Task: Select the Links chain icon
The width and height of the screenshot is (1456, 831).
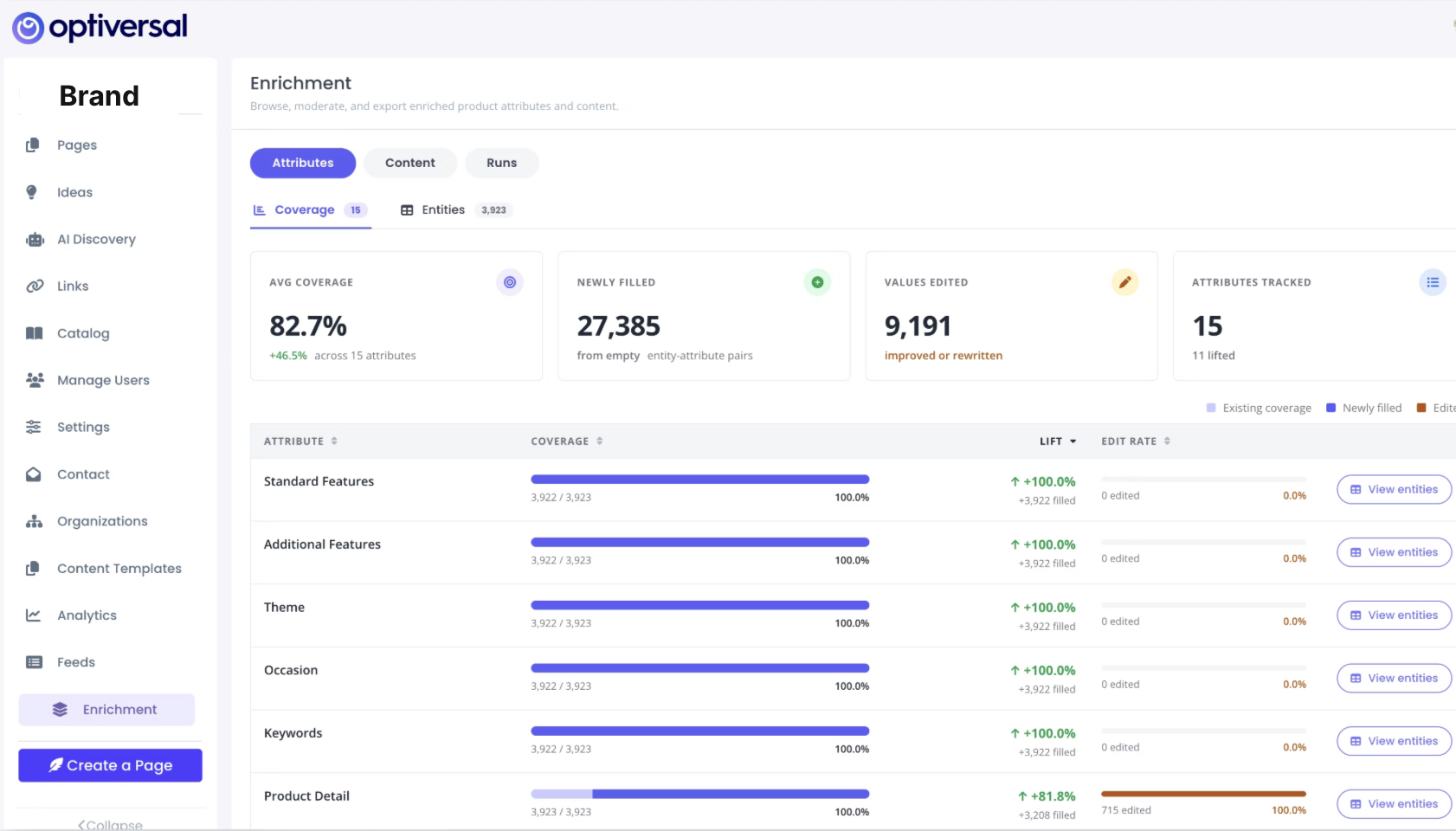Action: point(35,287)
